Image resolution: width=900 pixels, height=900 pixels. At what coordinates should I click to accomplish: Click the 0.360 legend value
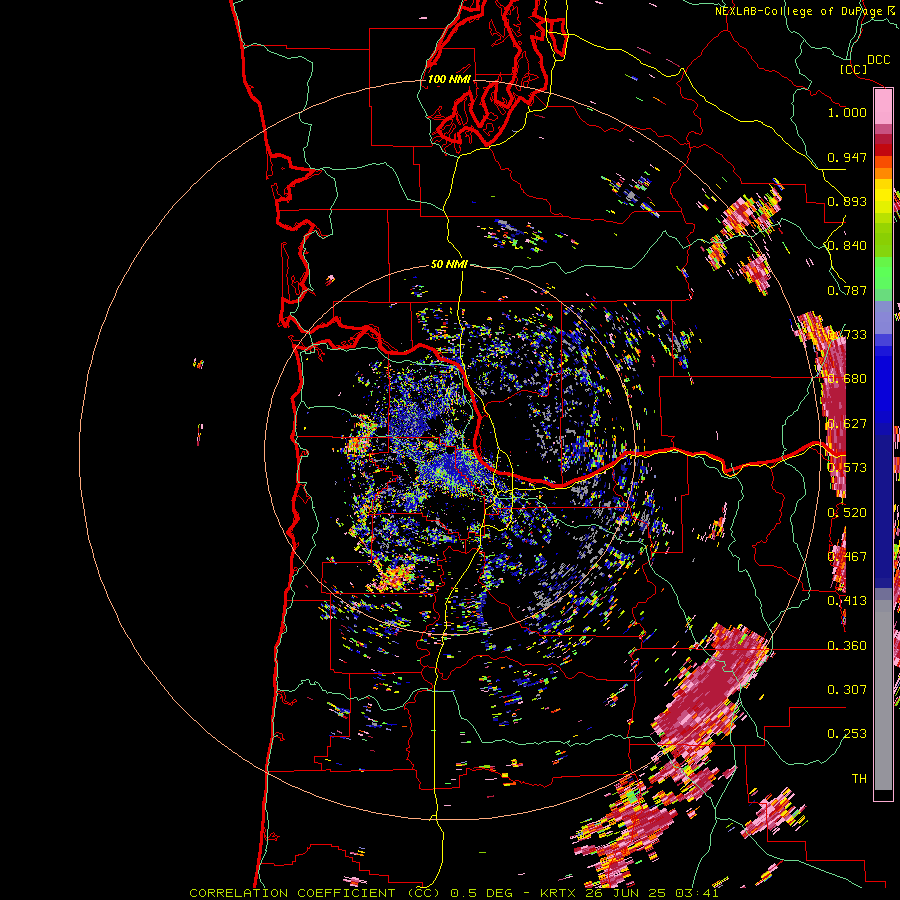(847, 646)
